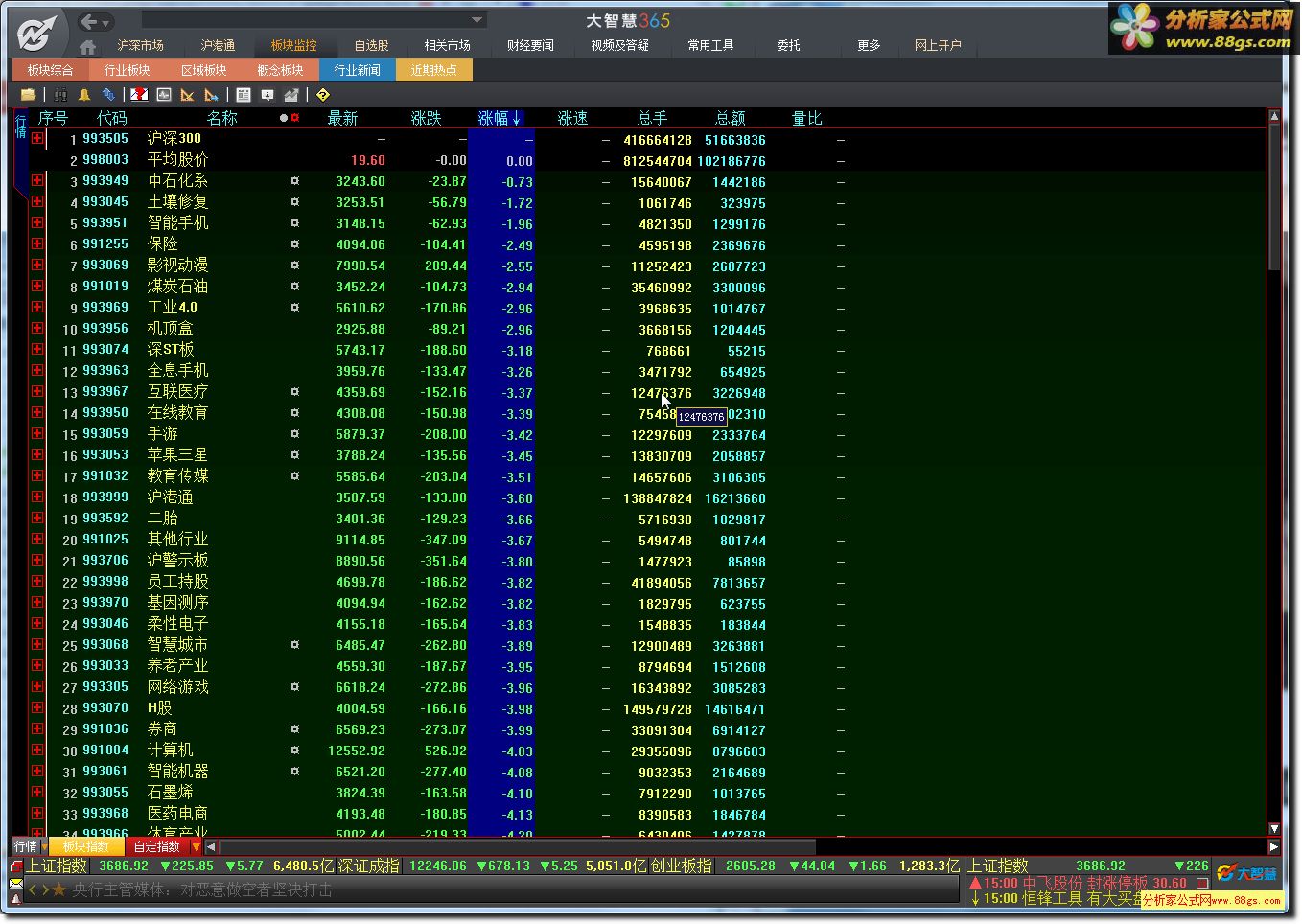
Task: Click the 网上开户 link
Action: click(x=937, y=45)
